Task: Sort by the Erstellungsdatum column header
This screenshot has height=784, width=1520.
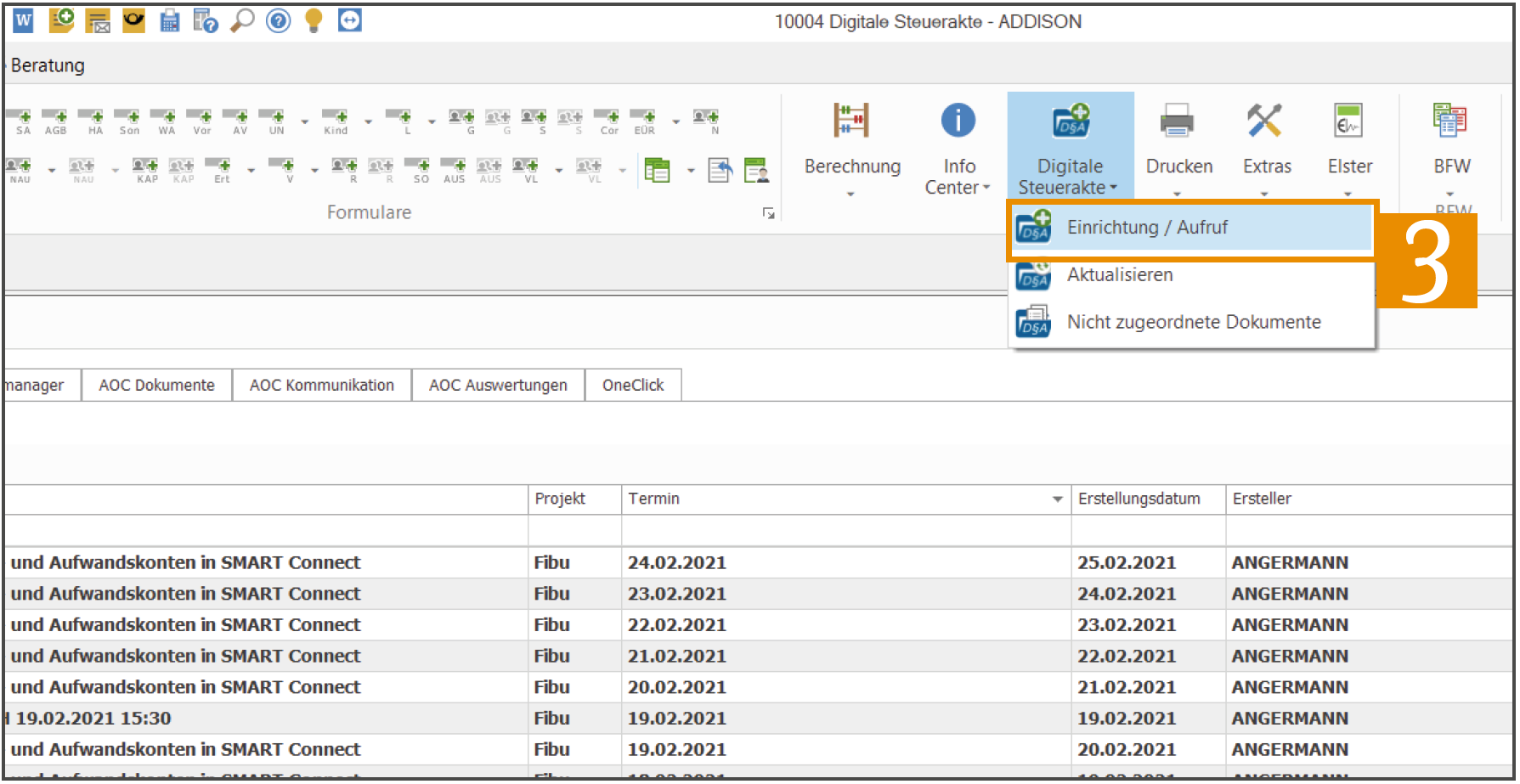Action: (1139, 499)
